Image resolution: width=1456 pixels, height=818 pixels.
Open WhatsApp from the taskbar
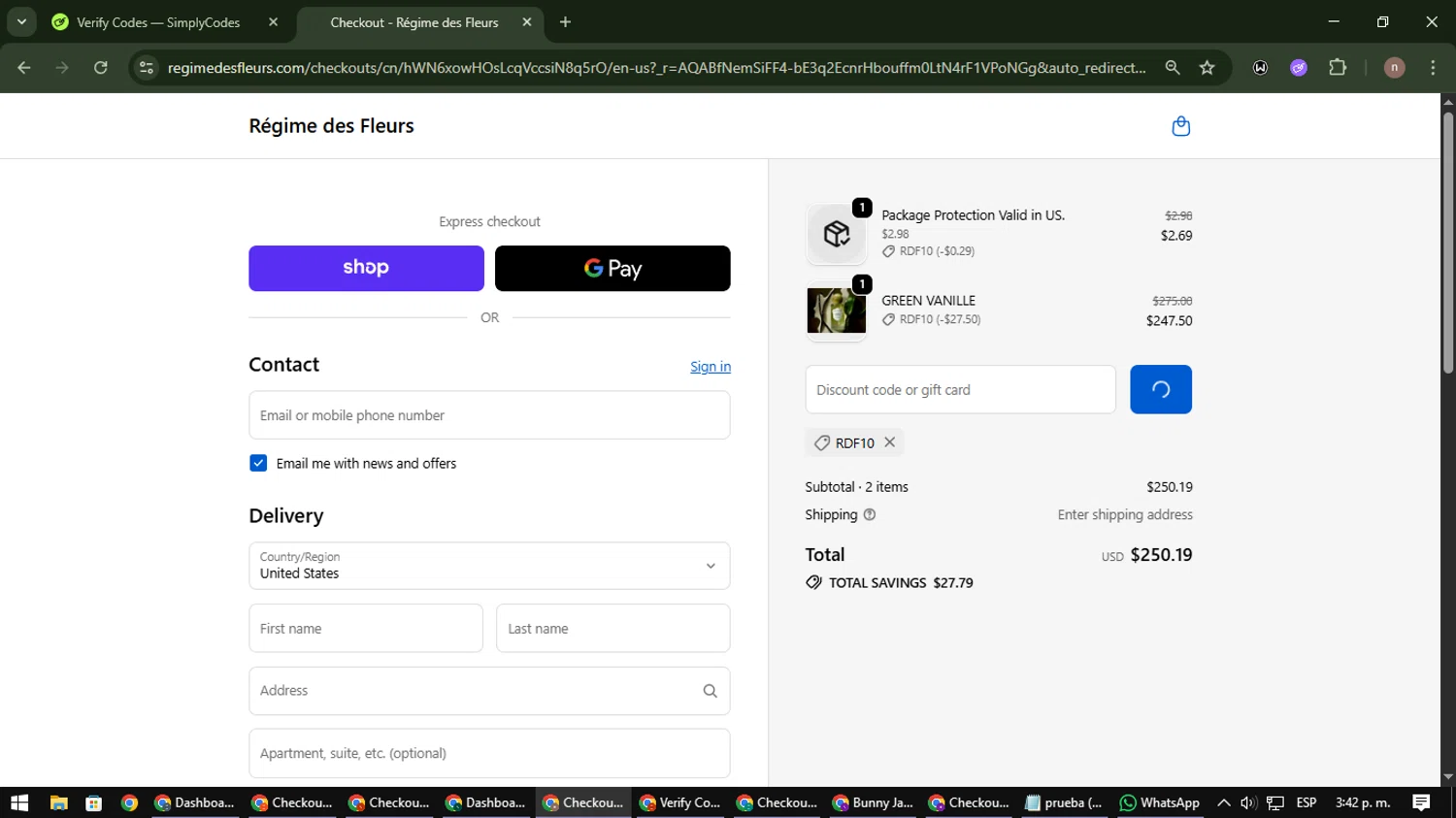pos(1160,802)
